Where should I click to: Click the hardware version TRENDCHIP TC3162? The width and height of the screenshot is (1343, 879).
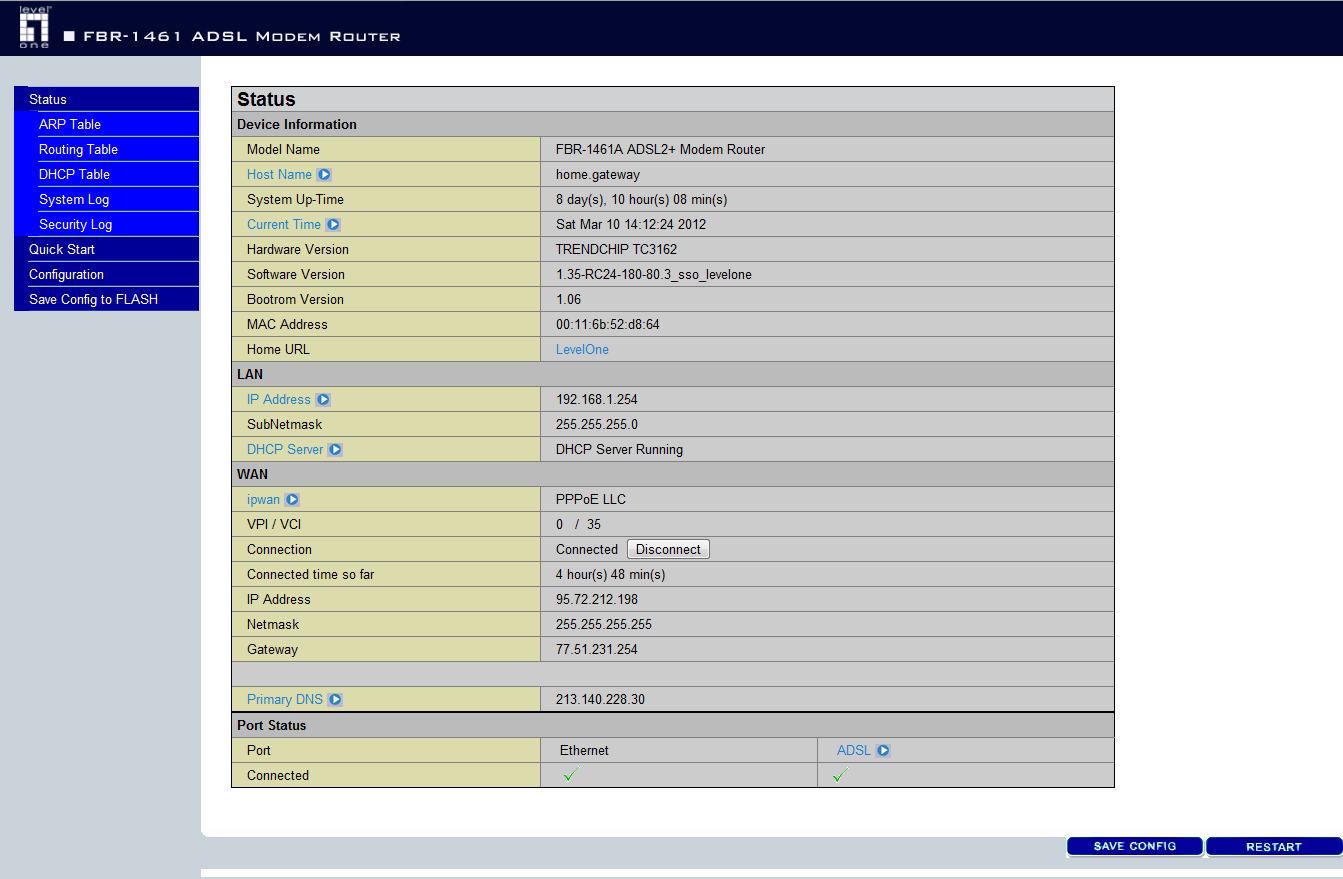[x=616, y=250]
